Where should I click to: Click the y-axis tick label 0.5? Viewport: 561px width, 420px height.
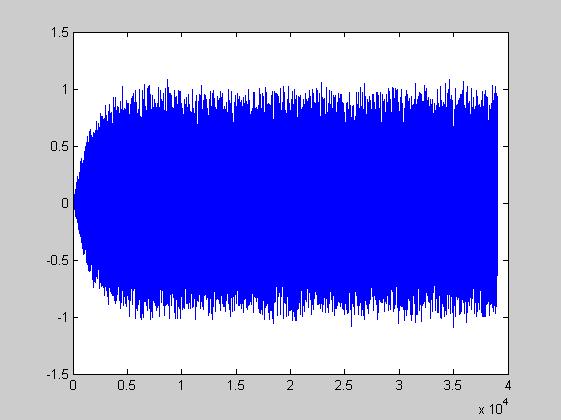tap(60, 146)
